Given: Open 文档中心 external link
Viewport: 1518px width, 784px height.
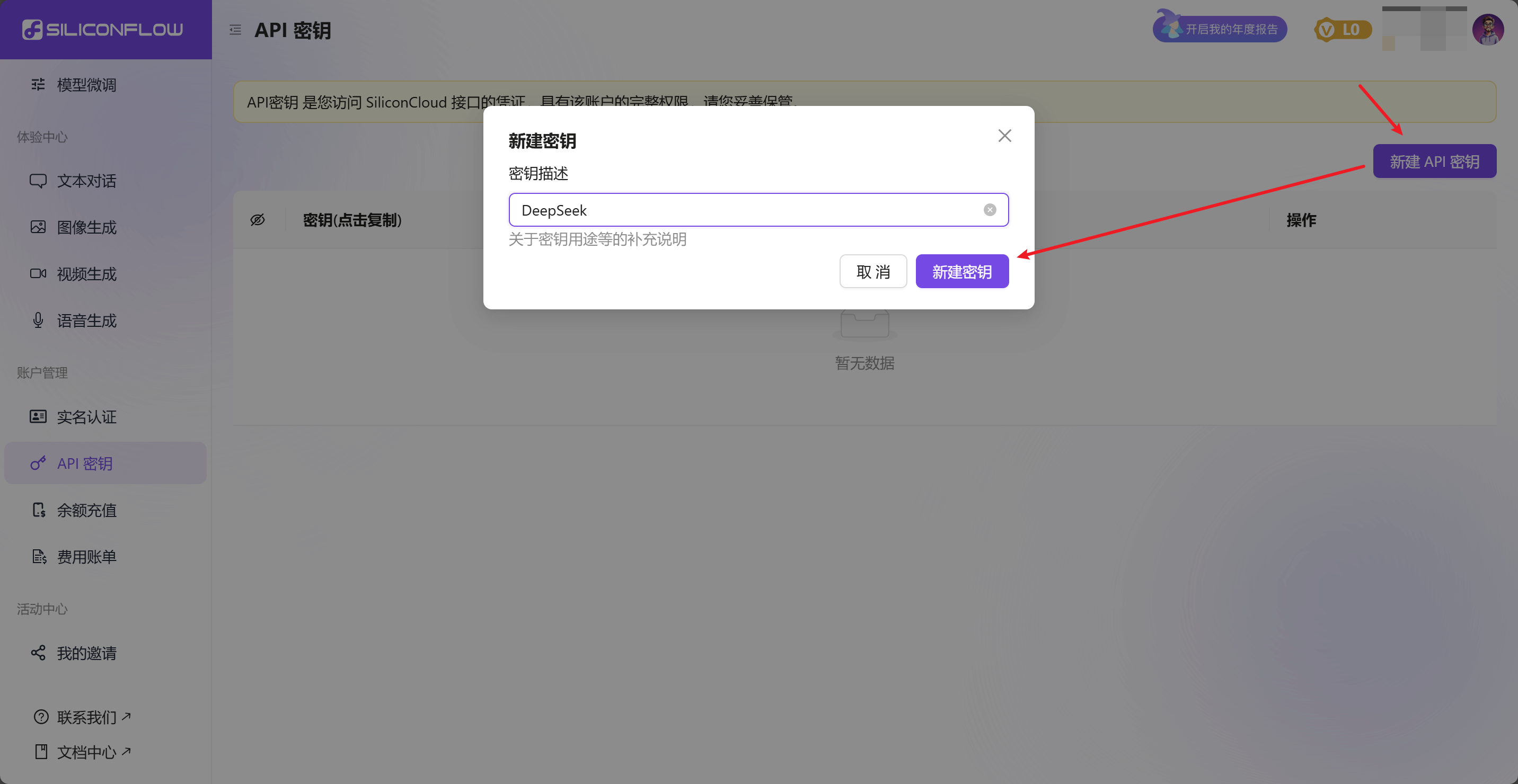Looking at the screenshot, I should tap(86, 752).
